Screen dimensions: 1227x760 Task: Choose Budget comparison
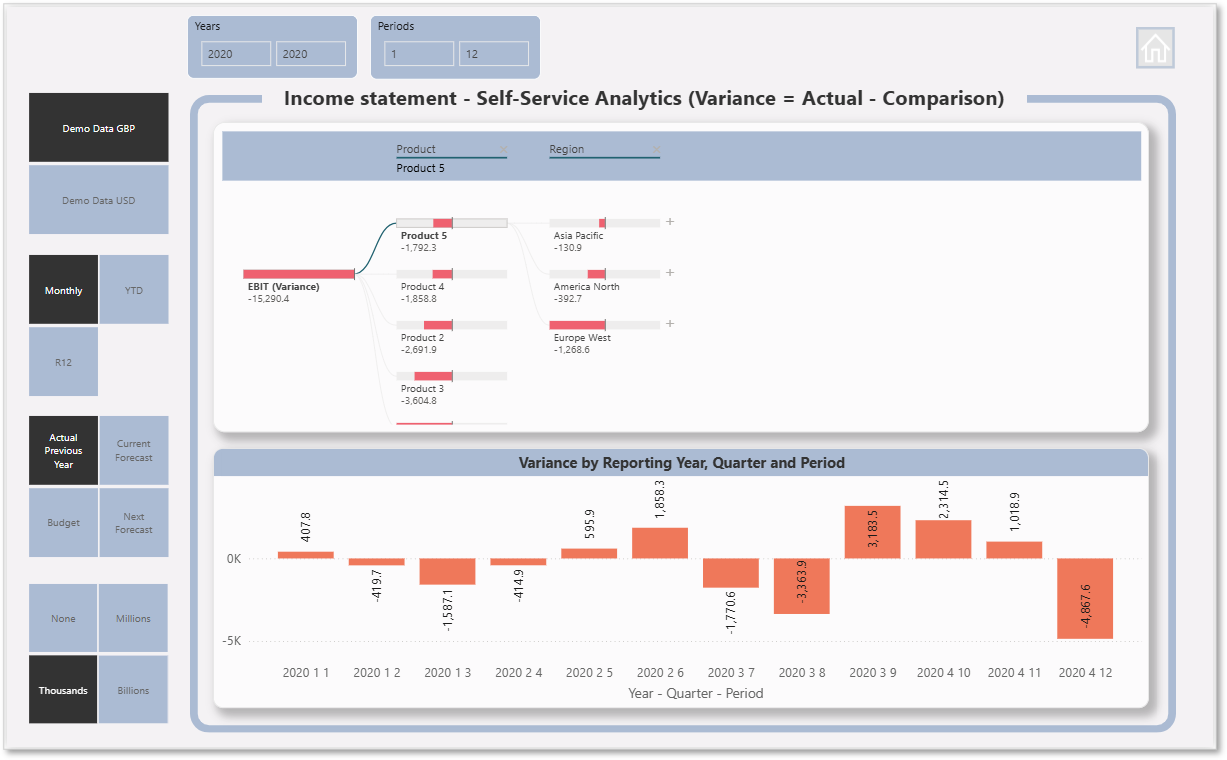64,523
